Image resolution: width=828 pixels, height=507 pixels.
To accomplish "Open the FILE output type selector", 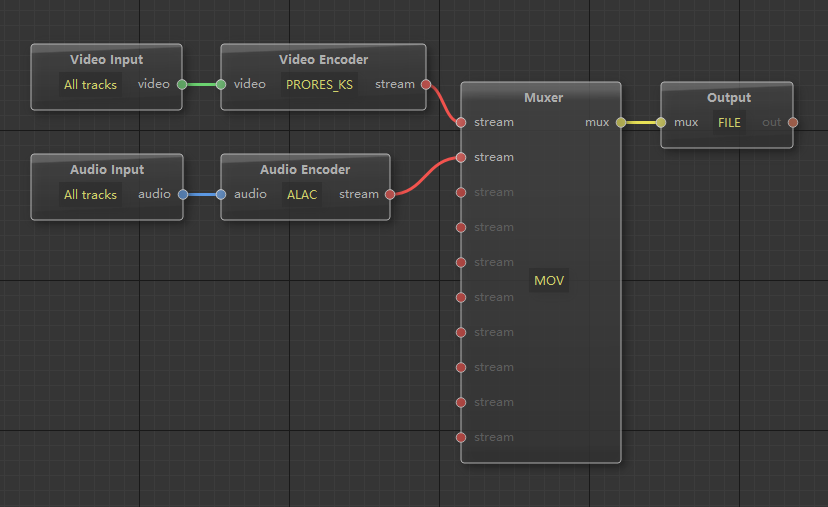I will 729,123.
